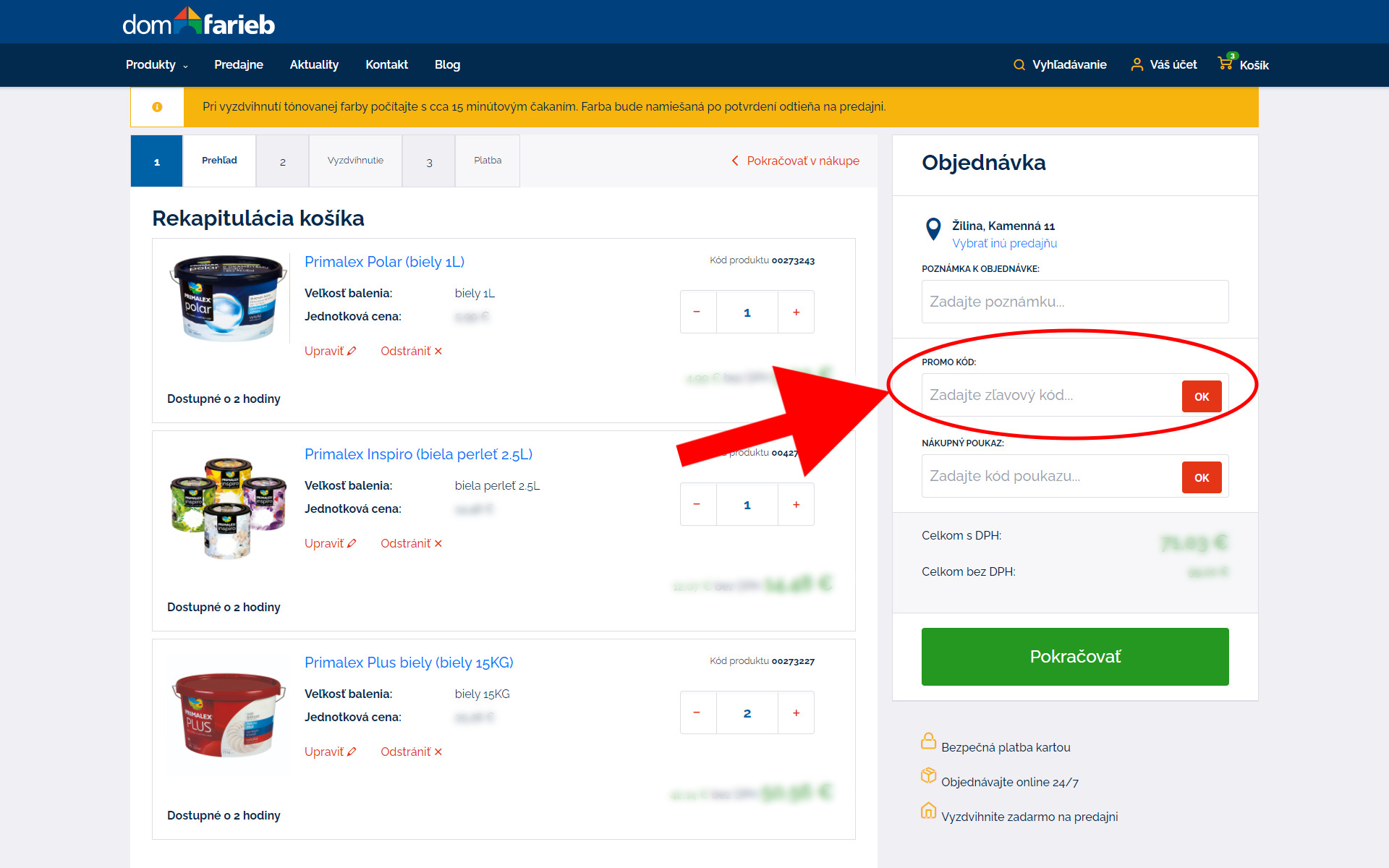
Task: Open Primalex Inspiro (biela perleť 2.5L) link
Action: point(418,454)
